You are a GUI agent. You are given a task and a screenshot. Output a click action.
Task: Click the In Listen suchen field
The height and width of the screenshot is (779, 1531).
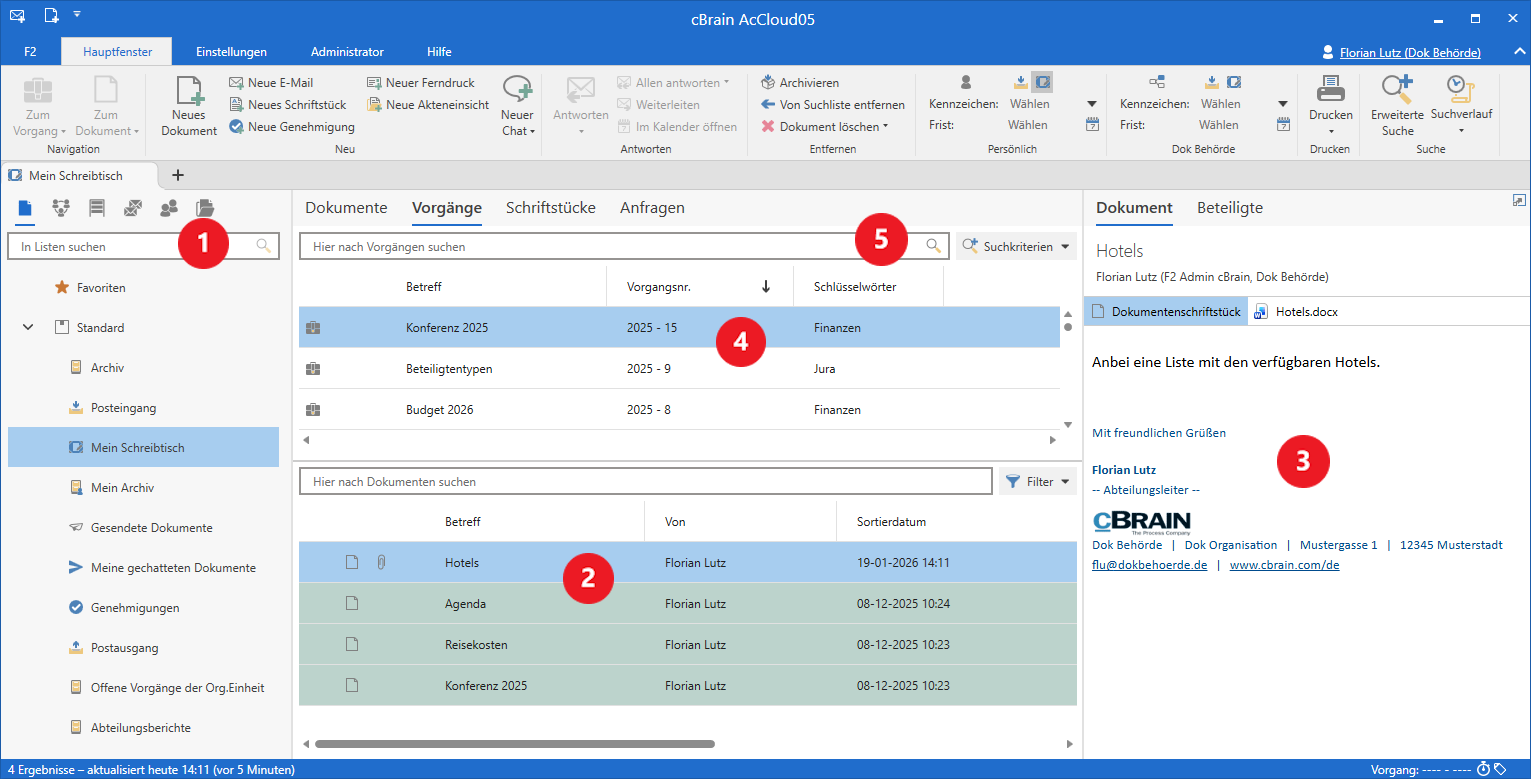(x=143, y=246)
